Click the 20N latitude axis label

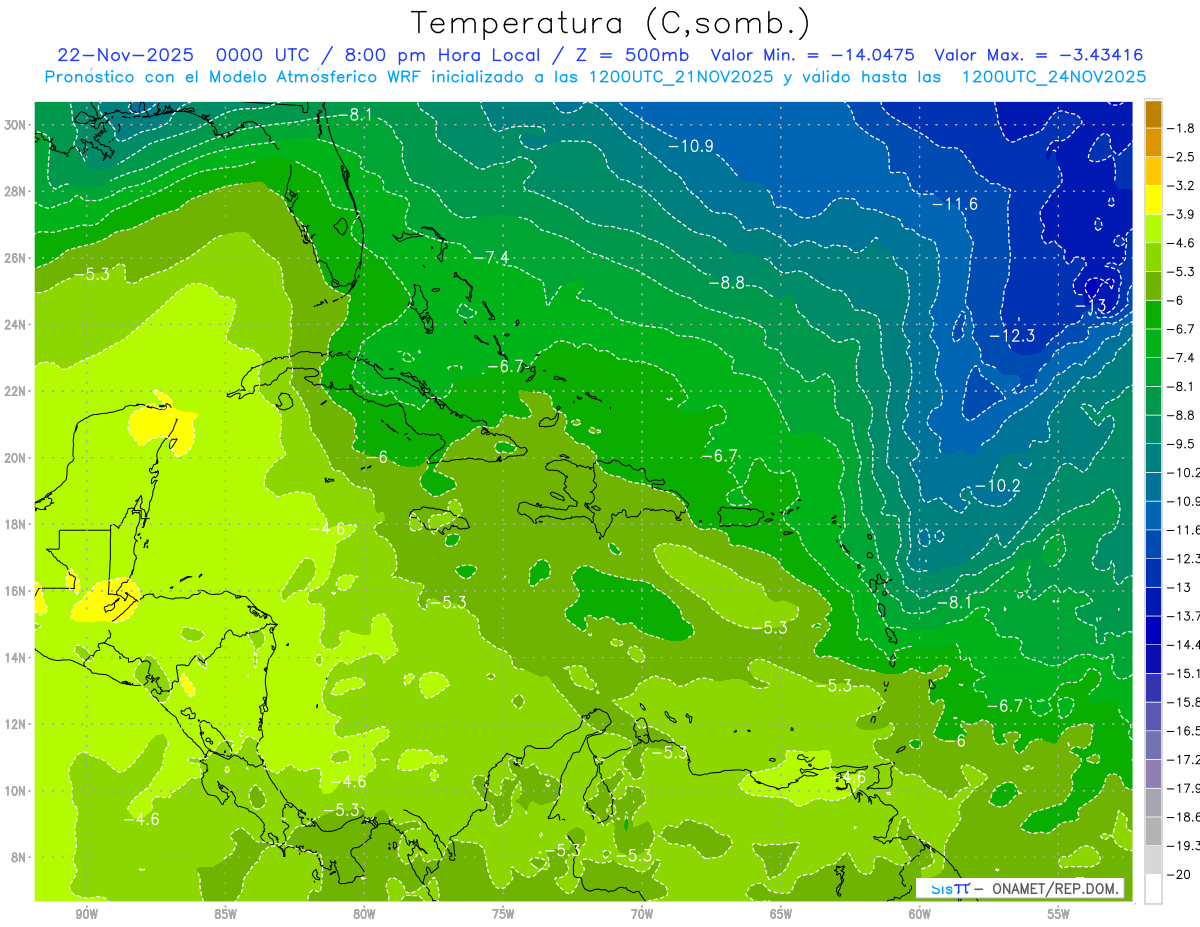click(x=15, y=458)
